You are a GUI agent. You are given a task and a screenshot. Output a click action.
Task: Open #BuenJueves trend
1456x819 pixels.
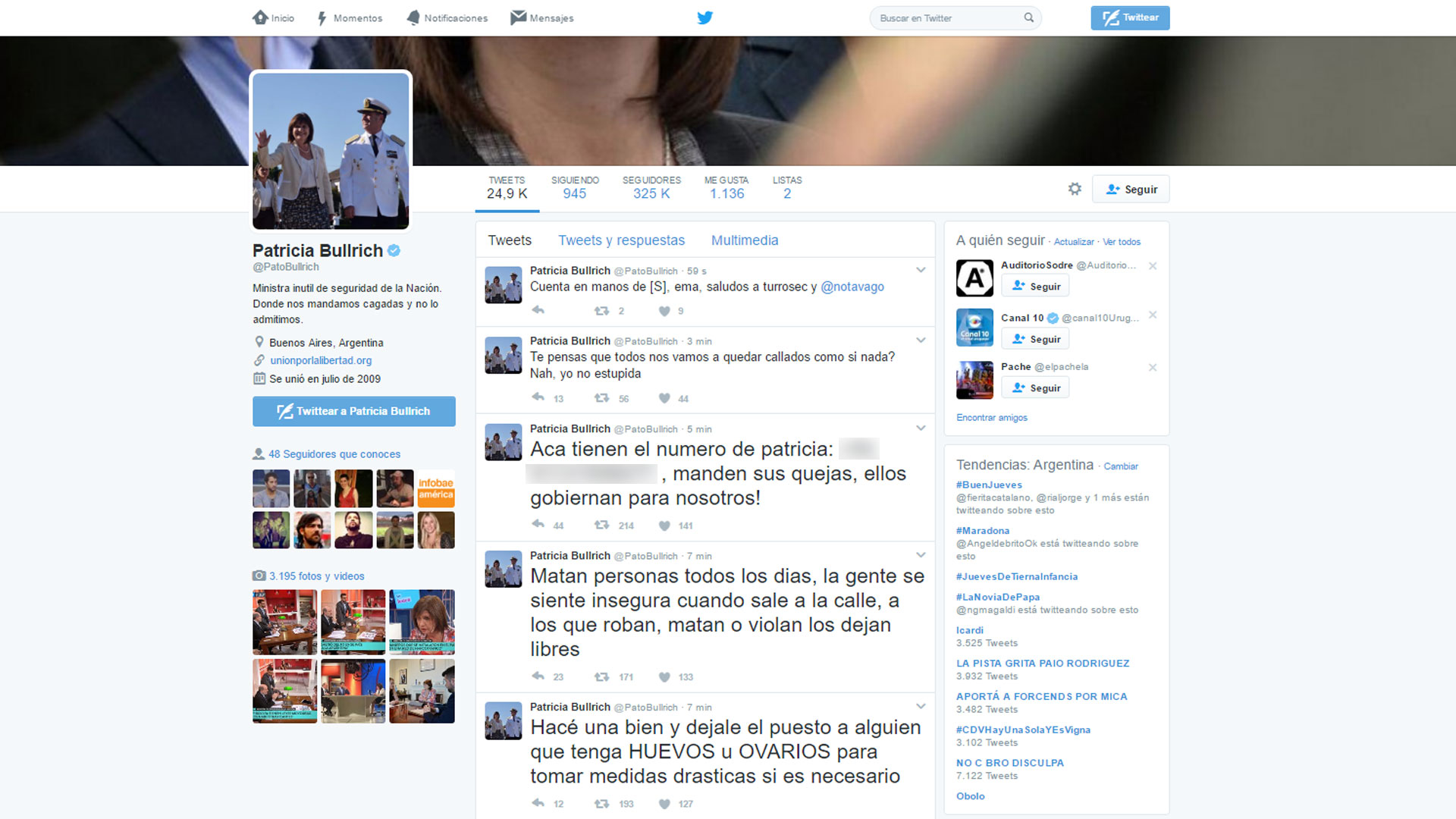tap(989, 485)
